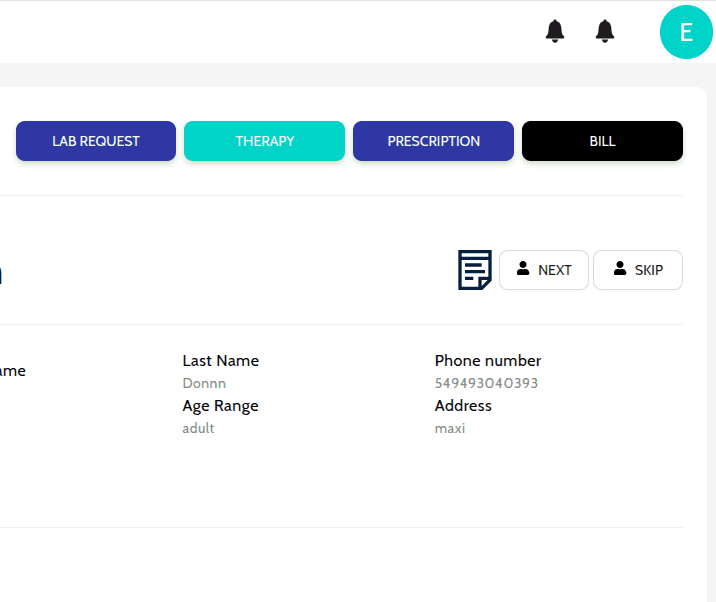Click the black BILL button
716x602 pixels.
click(602, 141)
